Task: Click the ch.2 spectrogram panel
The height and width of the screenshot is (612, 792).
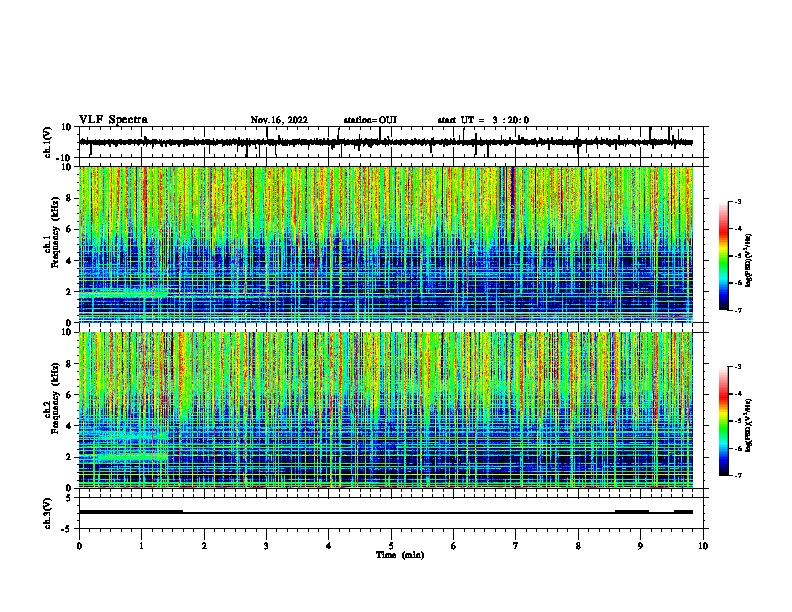Action: tap(386, 410)
